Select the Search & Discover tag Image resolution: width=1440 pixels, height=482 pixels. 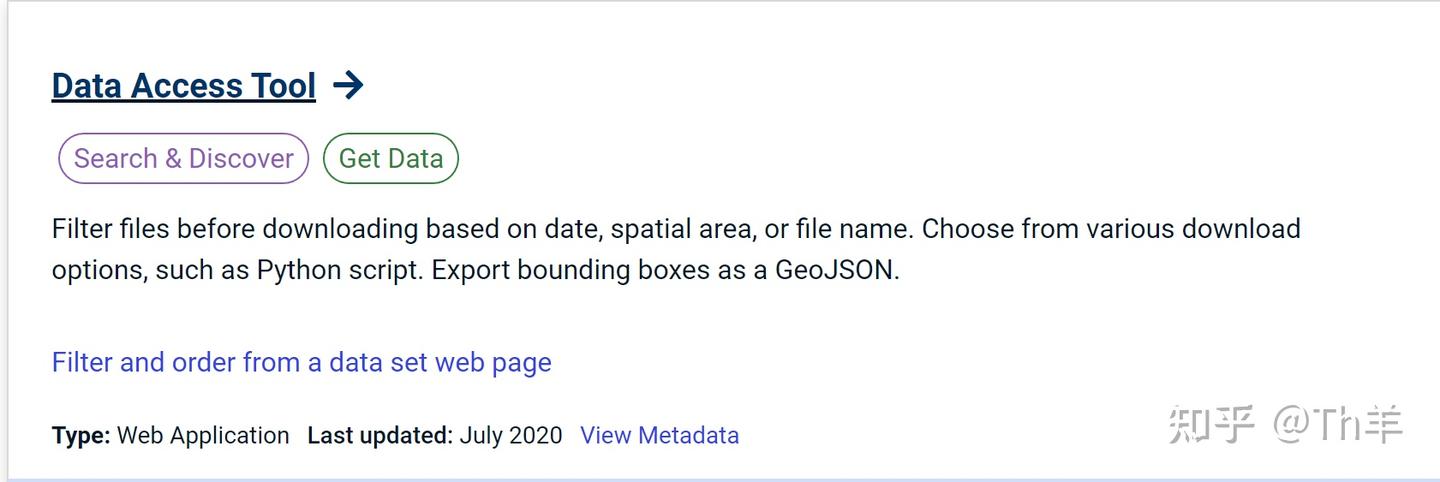[184, 159]
